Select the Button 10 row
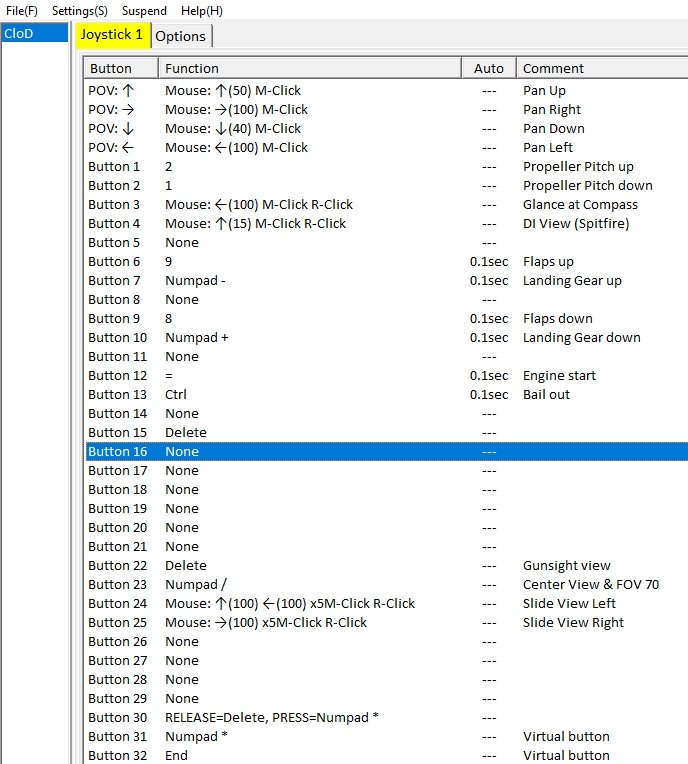 pyautogui.click(x=387, y=338)
